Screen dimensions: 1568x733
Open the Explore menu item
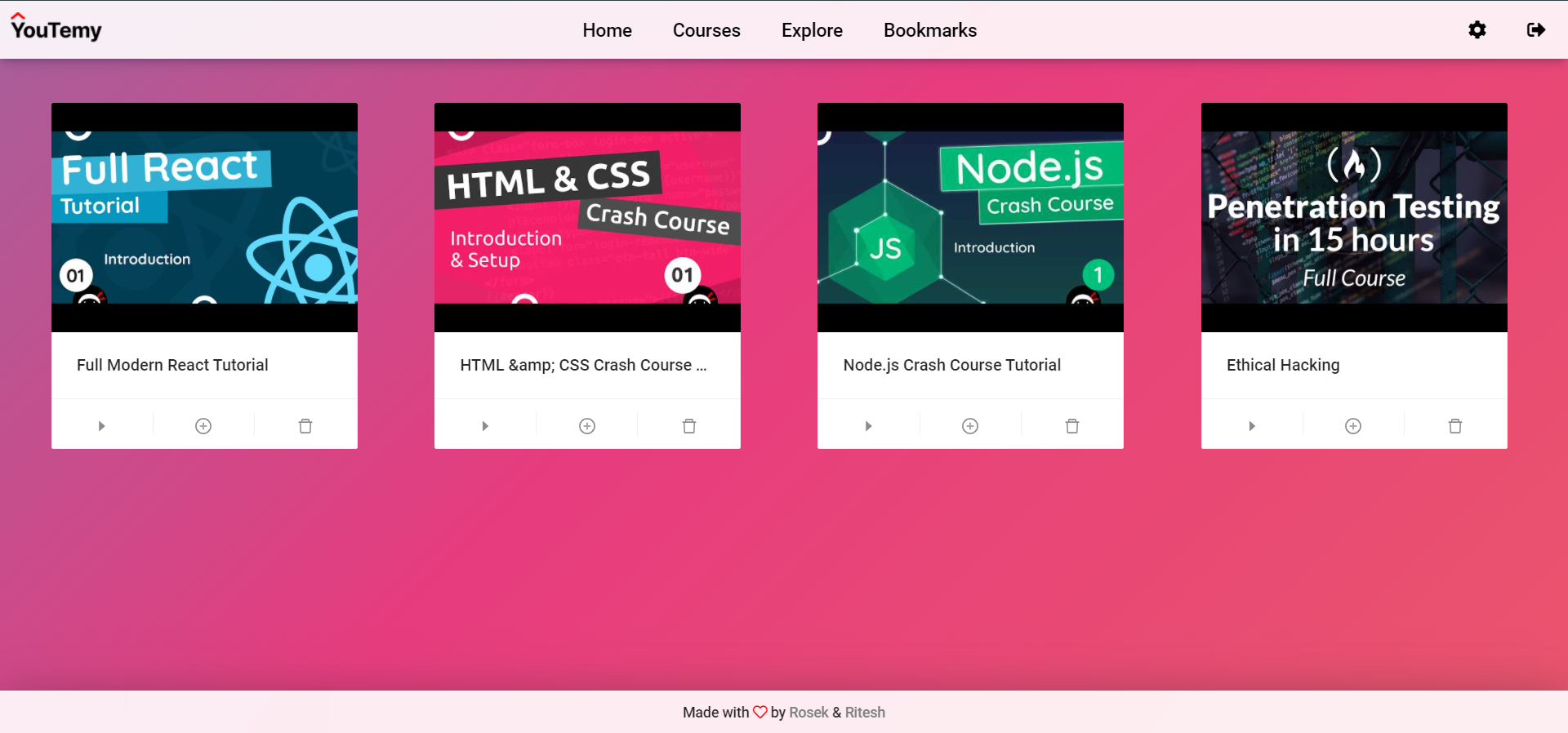click(x=812, y=30)
